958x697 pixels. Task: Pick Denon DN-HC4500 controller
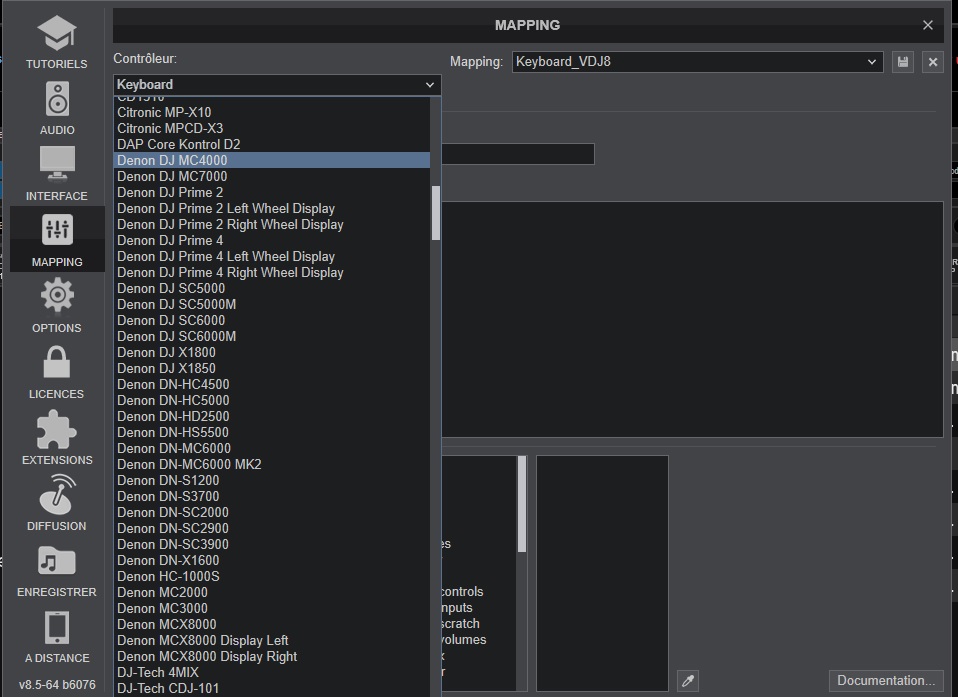(x=272, y=384)
